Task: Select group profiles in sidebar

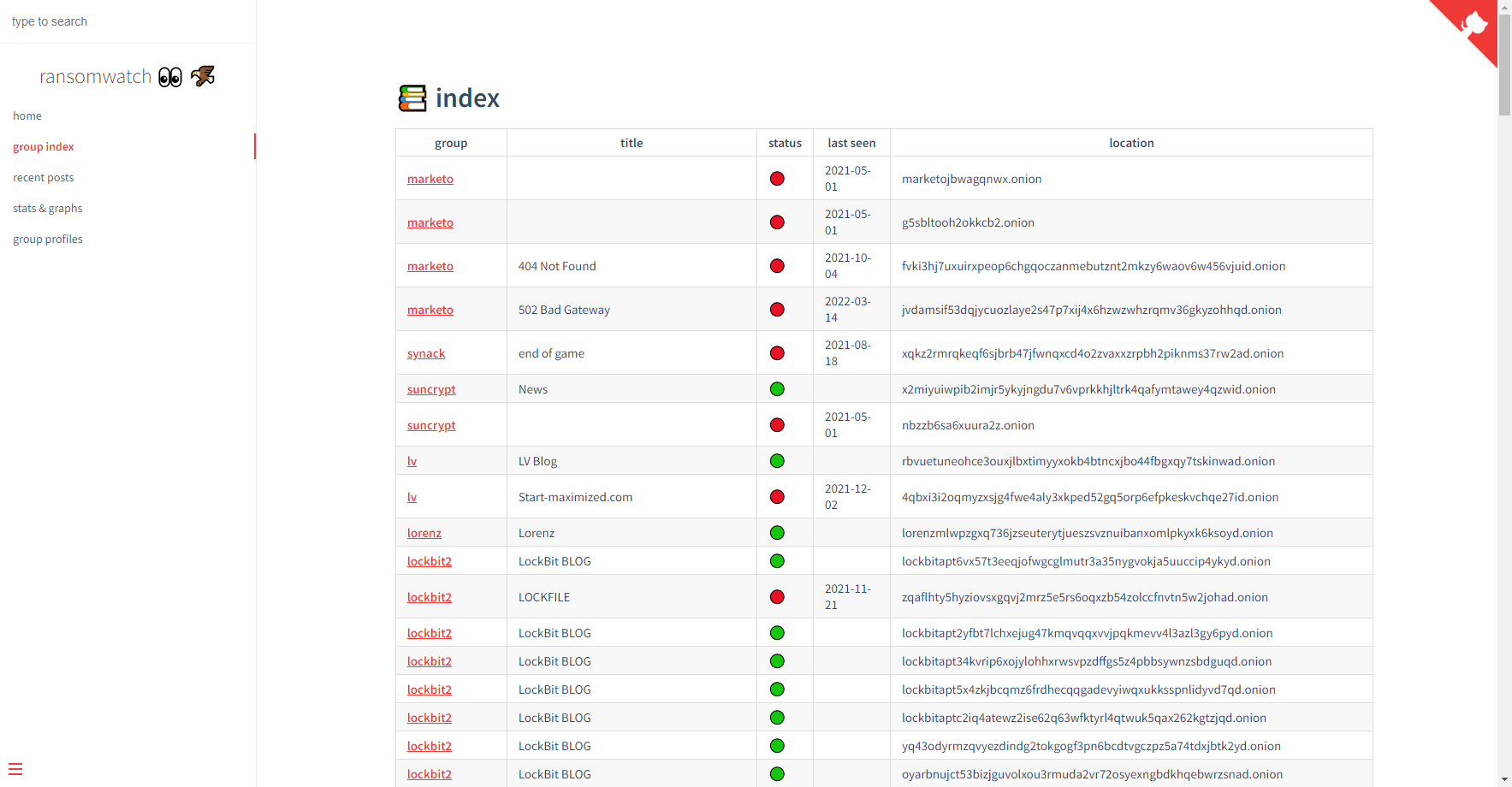Action: [48, 240]
